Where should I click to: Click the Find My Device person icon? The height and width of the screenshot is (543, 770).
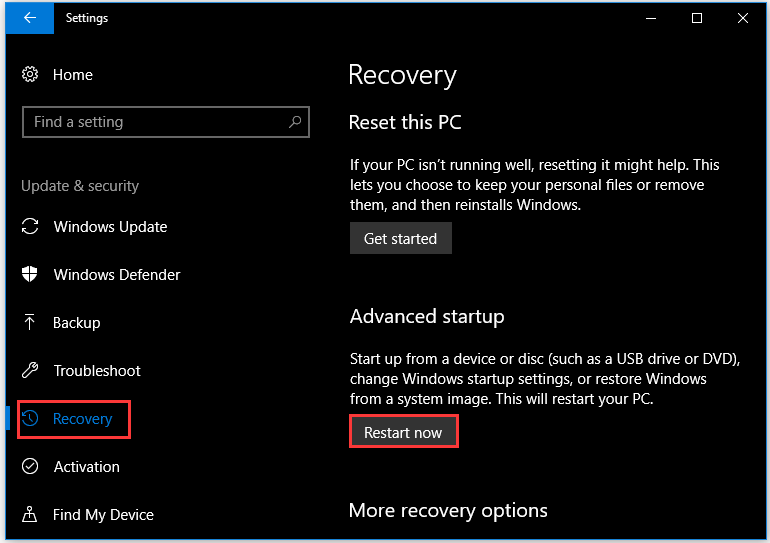[x=29, y=514]
